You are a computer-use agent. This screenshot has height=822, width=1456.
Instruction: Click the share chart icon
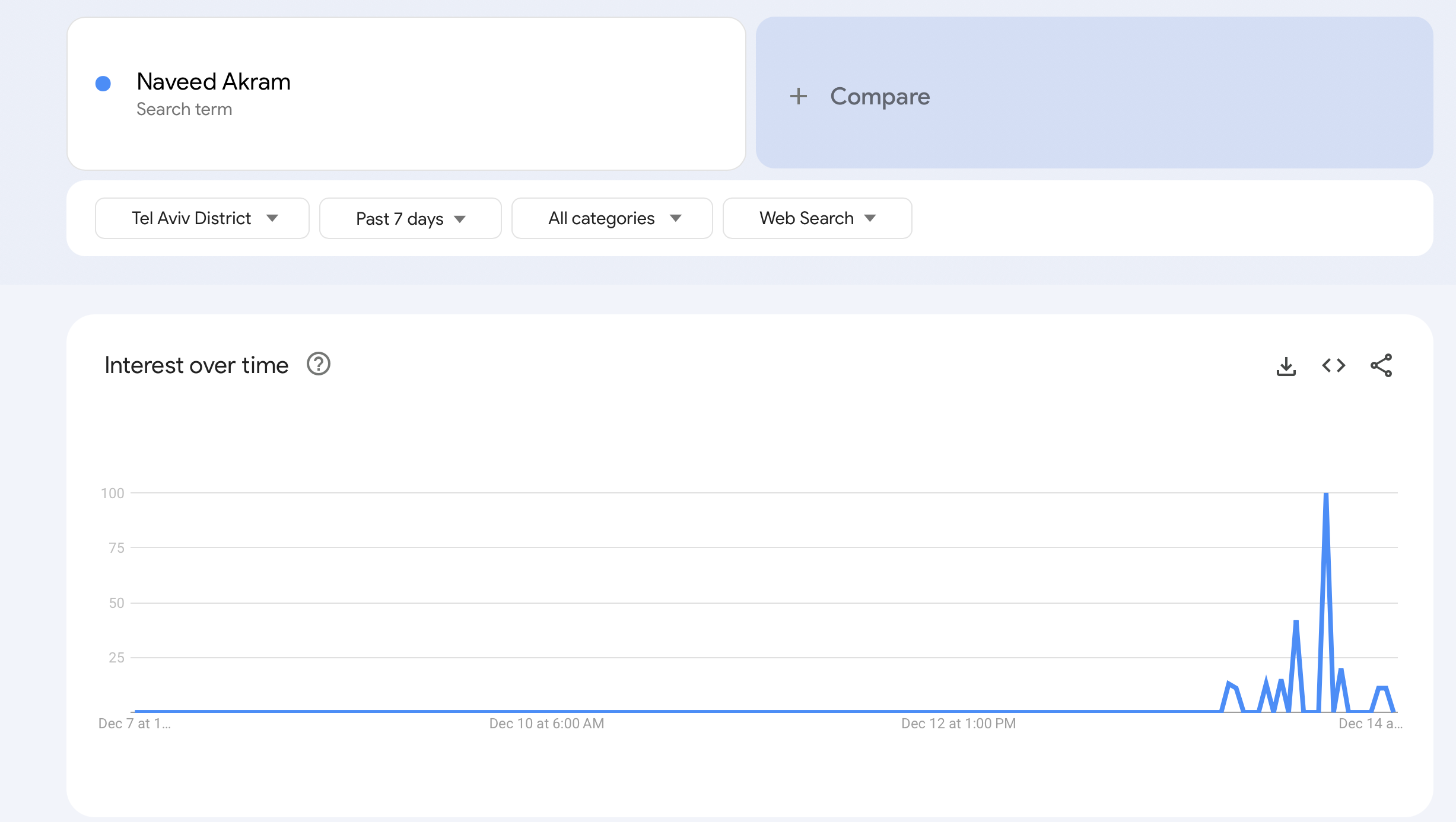[x=1381, y=365]
